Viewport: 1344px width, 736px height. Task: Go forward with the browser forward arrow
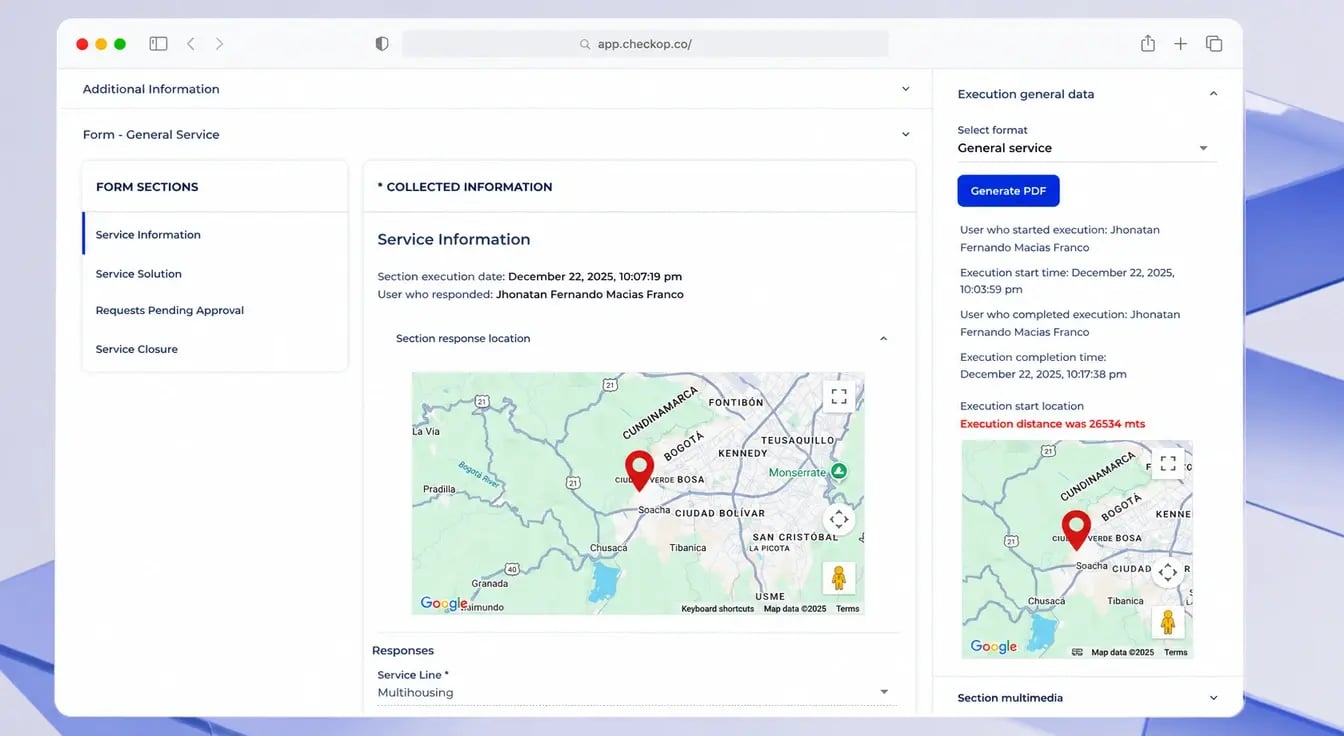(x=219, y=44)
